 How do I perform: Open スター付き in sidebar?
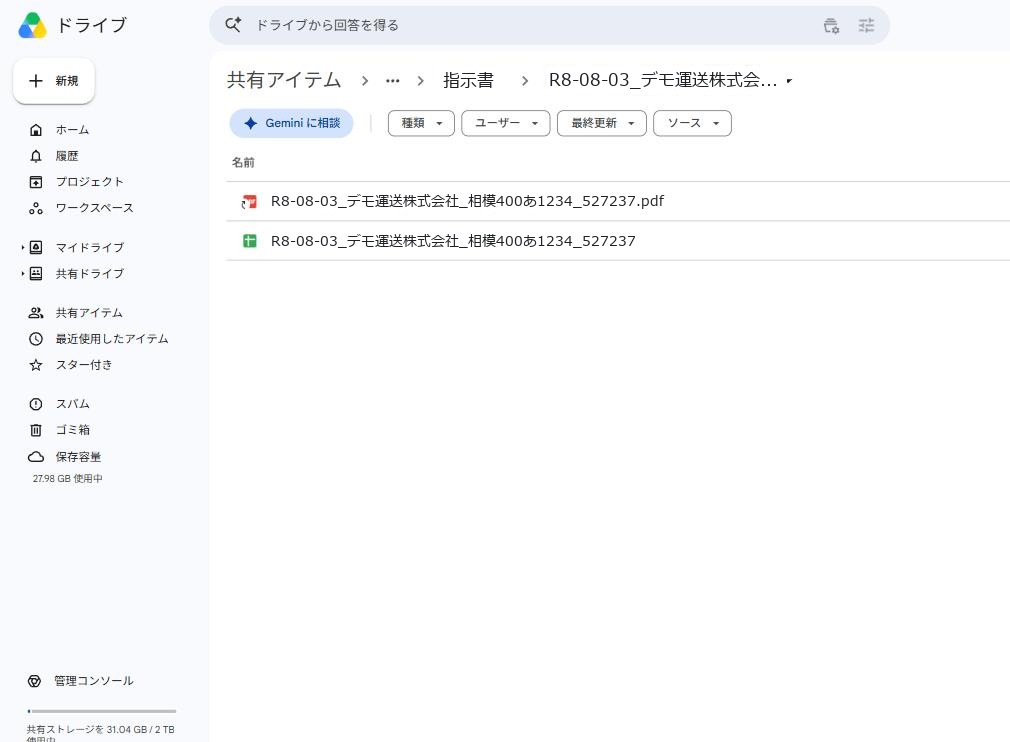pyautogui.click(x=84, y=365)
